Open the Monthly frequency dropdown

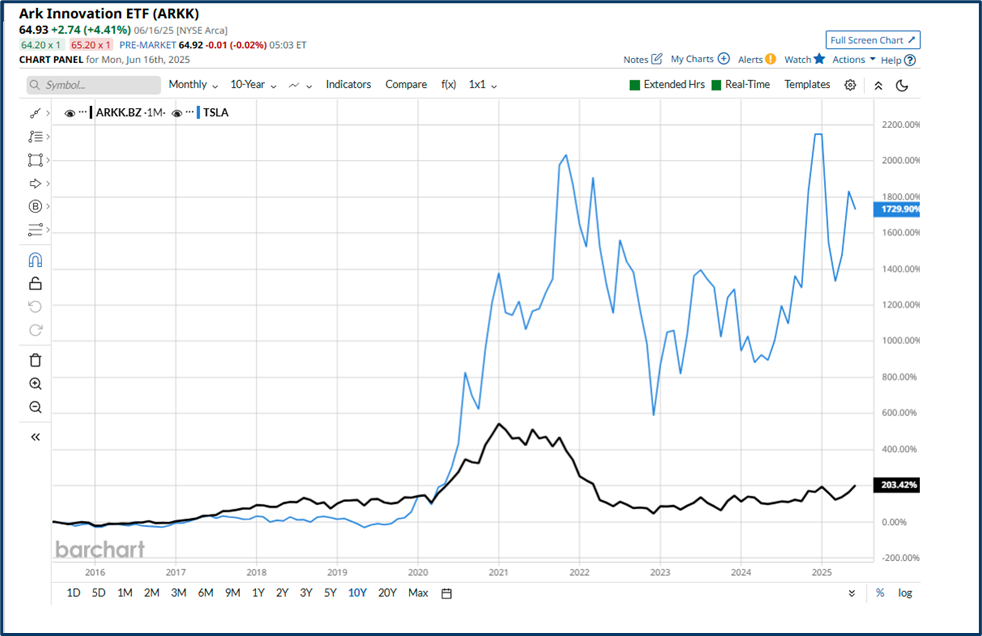click(x=192, y=85)
